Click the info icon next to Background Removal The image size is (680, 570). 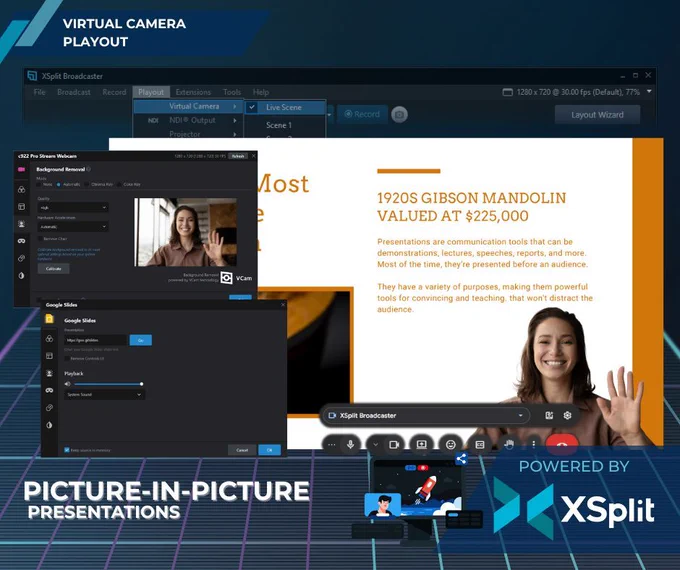pyautogui.click(x=88, y=169)
